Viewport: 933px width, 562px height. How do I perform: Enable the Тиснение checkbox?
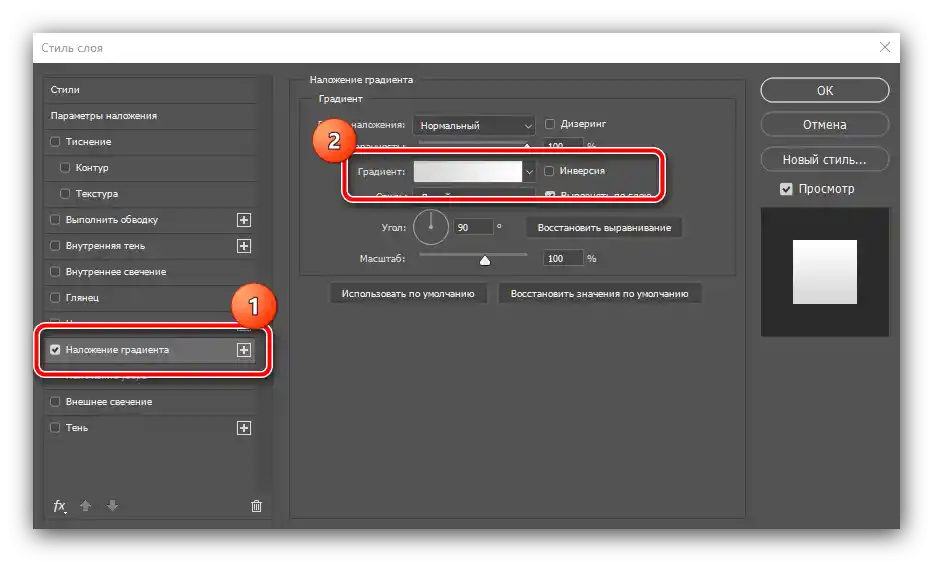tap(55, 142)
